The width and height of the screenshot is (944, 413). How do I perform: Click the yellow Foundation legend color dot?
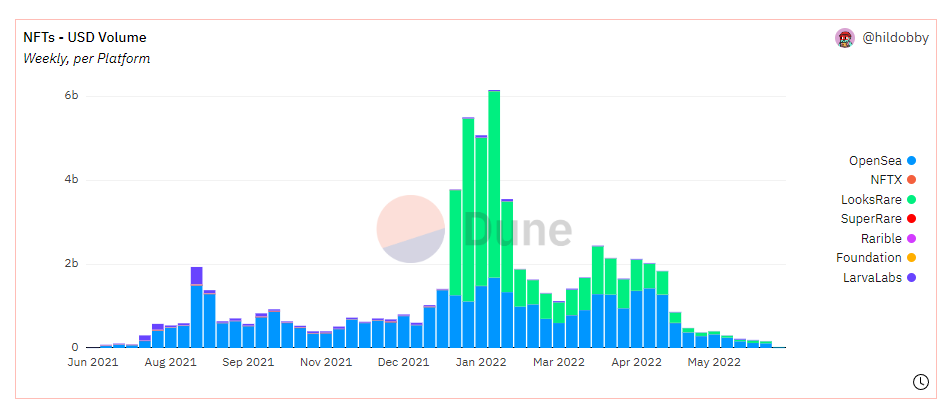(911, 258)
